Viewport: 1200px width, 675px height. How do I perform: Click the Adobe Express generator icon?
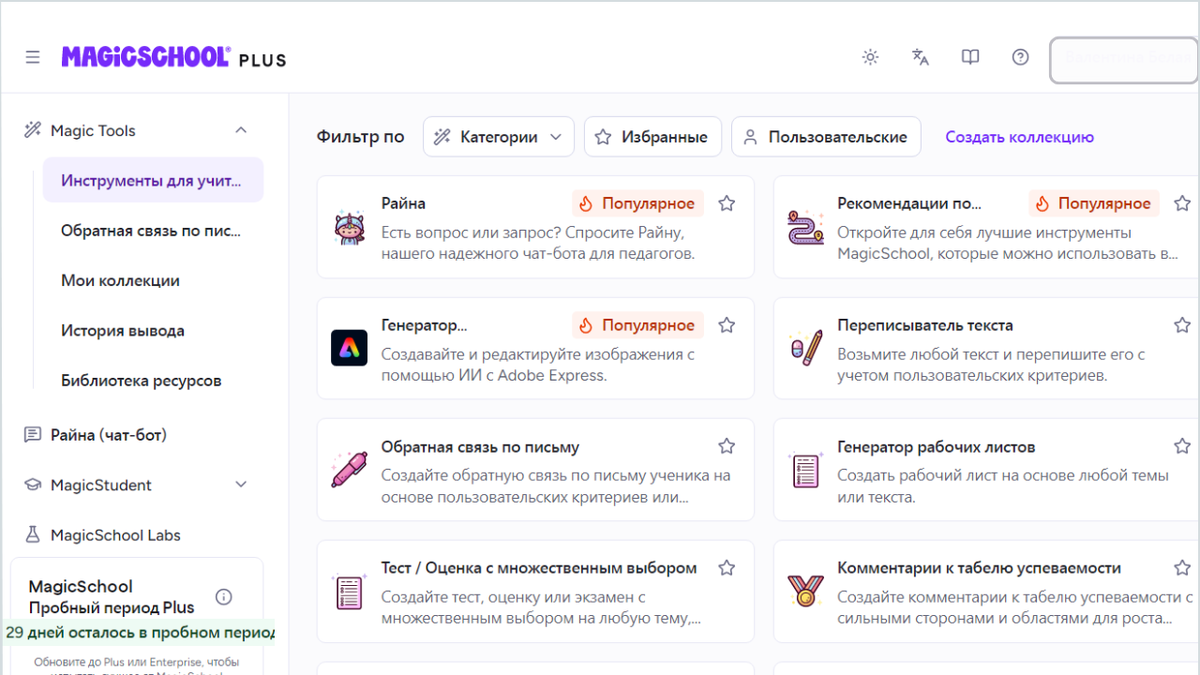350,348
